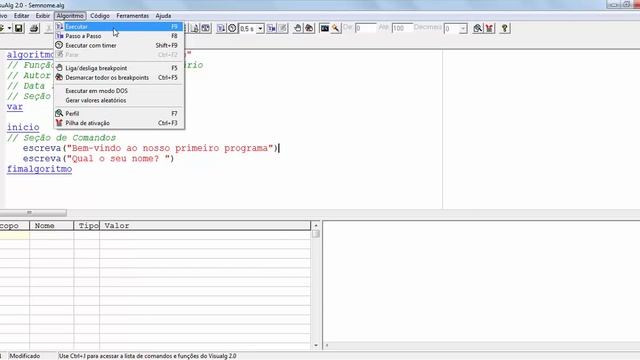Click the Tipo column header
This screenshot has height=360, width=640.
click(87, 226)
